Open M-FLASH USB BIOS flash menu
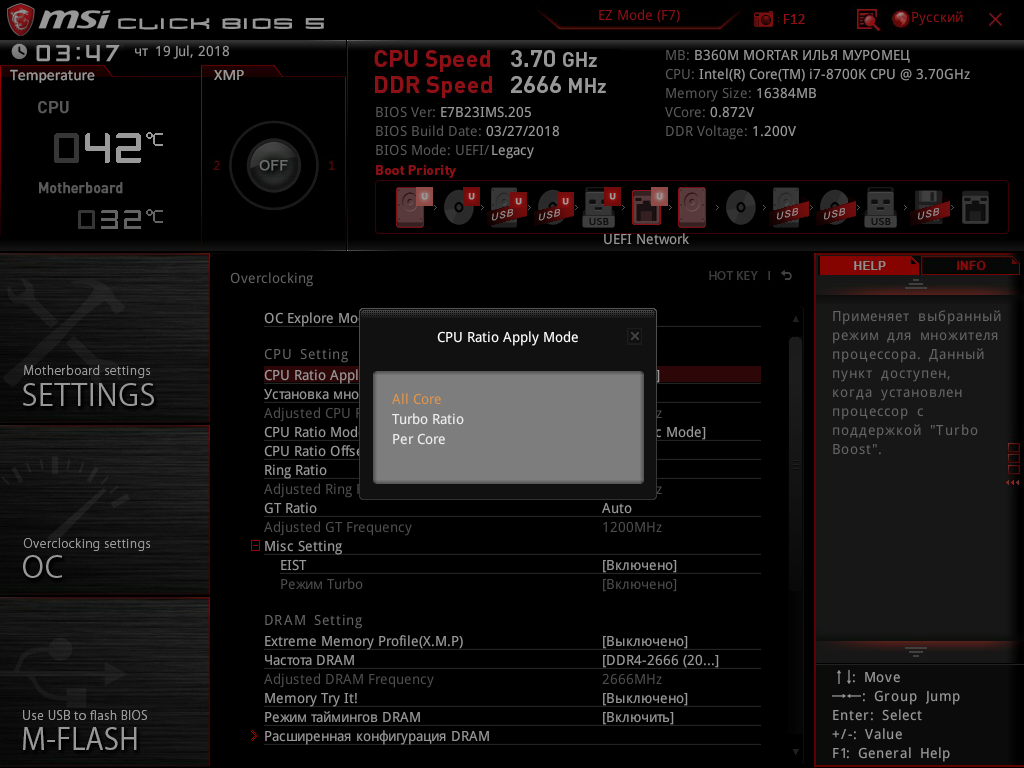Viewport: 1024px width, 768px height. click(x=104, y=682)
